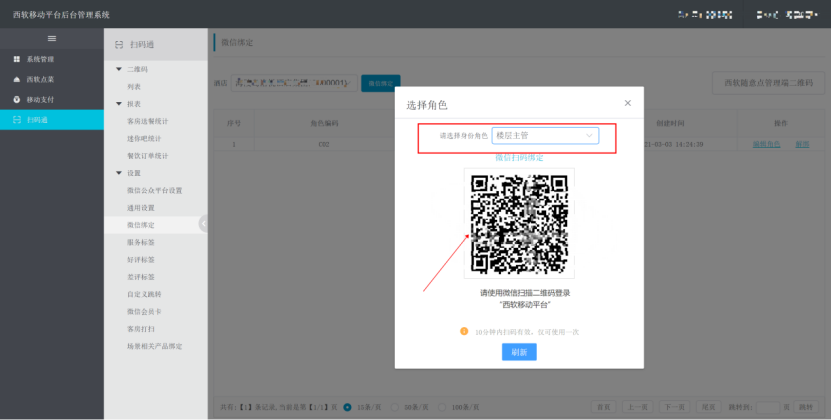Select 50条/页 radio button
Image resolution: width=831 pixels, height=420 pixels.
point(394,407)
